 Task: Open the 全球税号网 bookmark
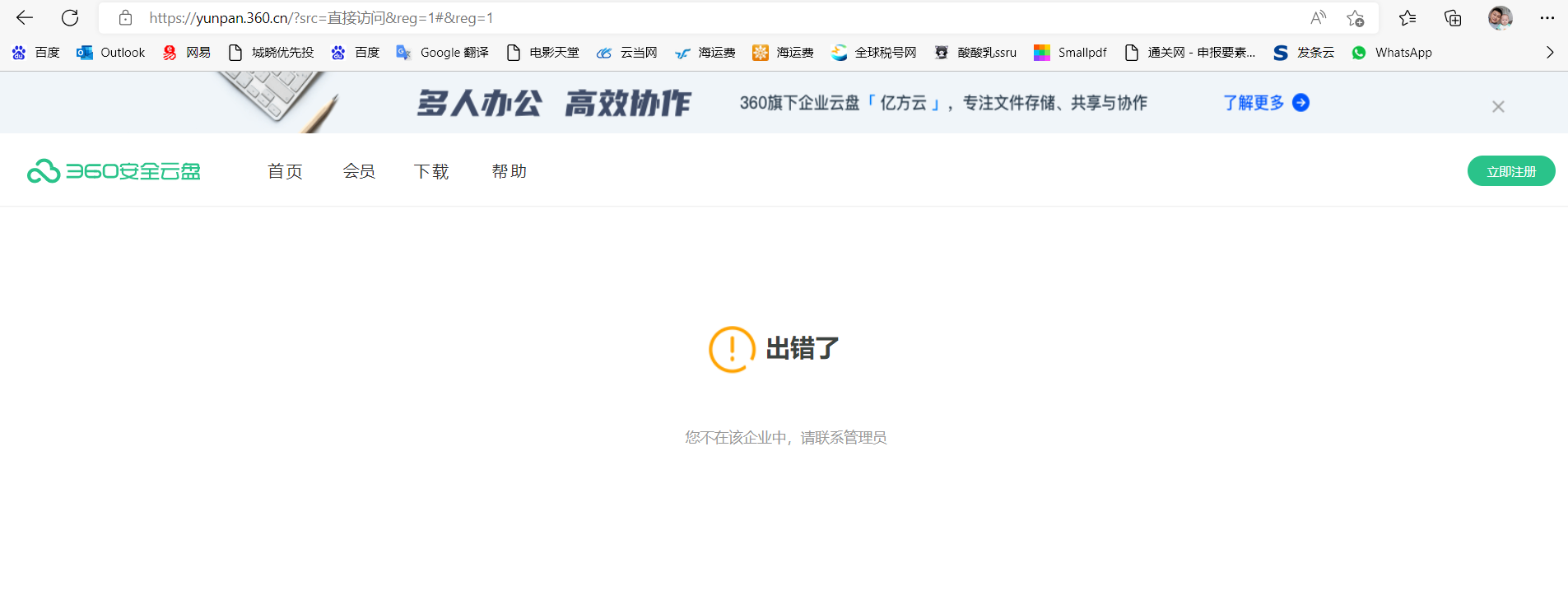coord(873,53)
